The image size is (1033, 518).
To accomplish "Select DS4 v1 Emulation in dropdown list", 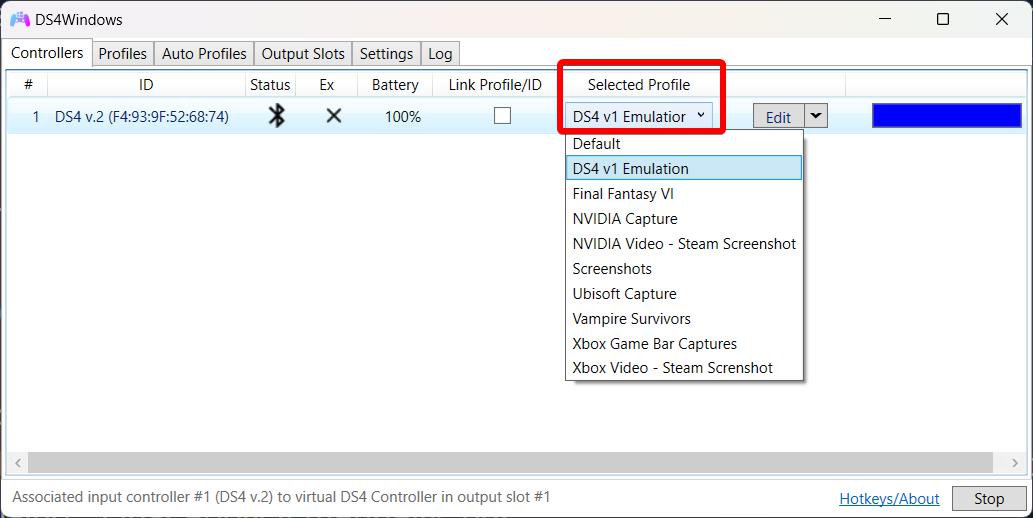I will (684, 168).
